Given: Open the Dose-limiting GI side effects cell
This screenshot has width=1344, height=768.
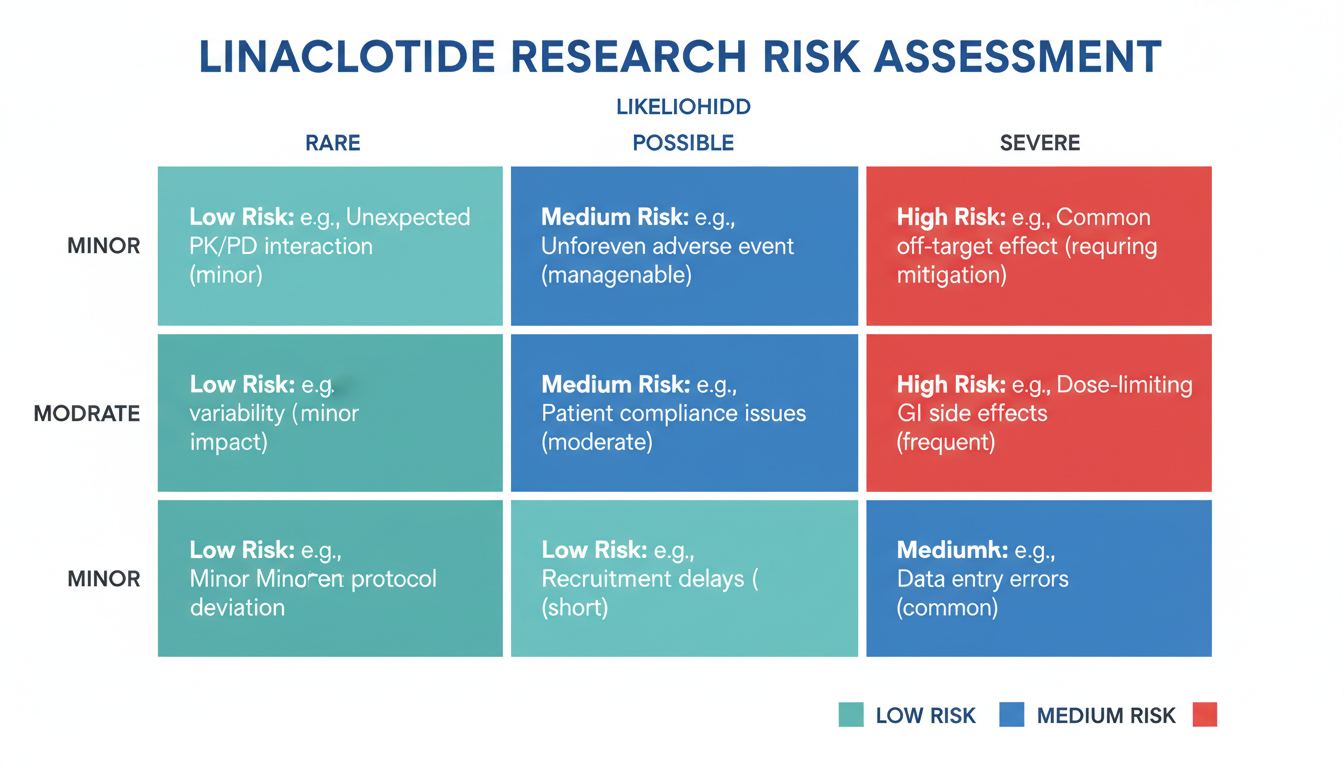Looking at the screenshot, I should point(1038,413).
